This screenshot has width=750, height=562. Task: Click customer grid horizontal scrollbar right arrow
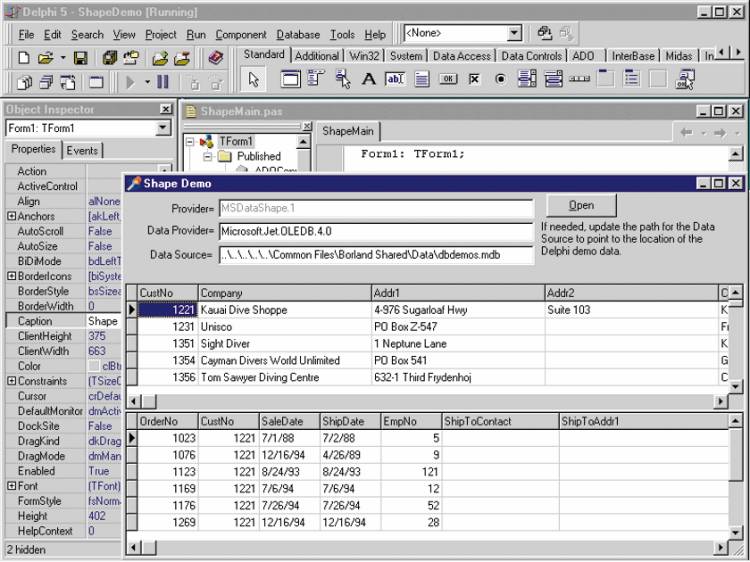click(720, 401)
